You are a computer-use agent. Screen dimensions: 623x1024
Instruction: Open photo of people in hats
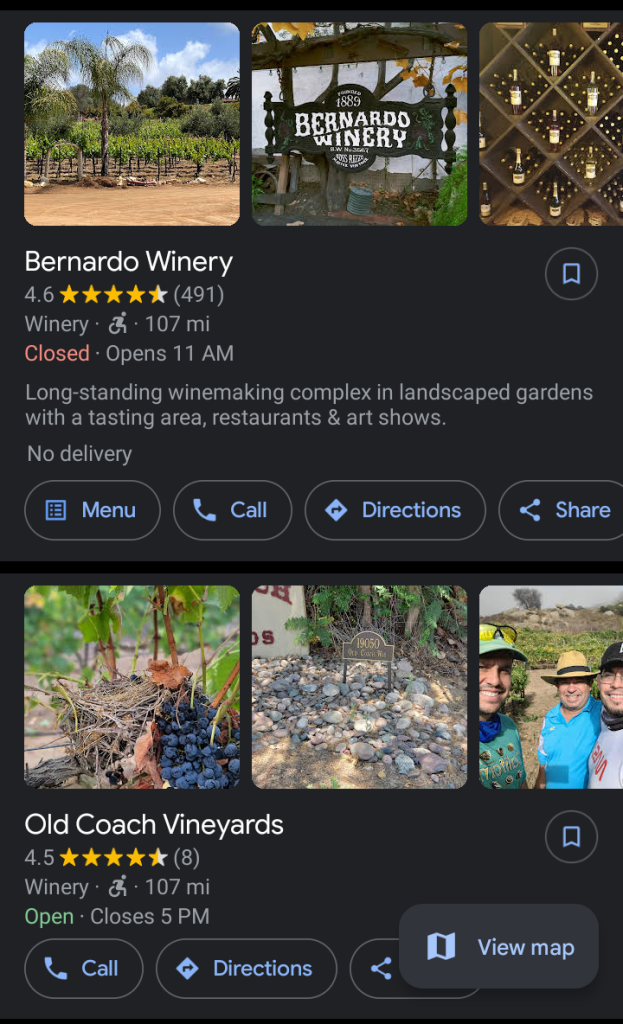click(550, 687)
